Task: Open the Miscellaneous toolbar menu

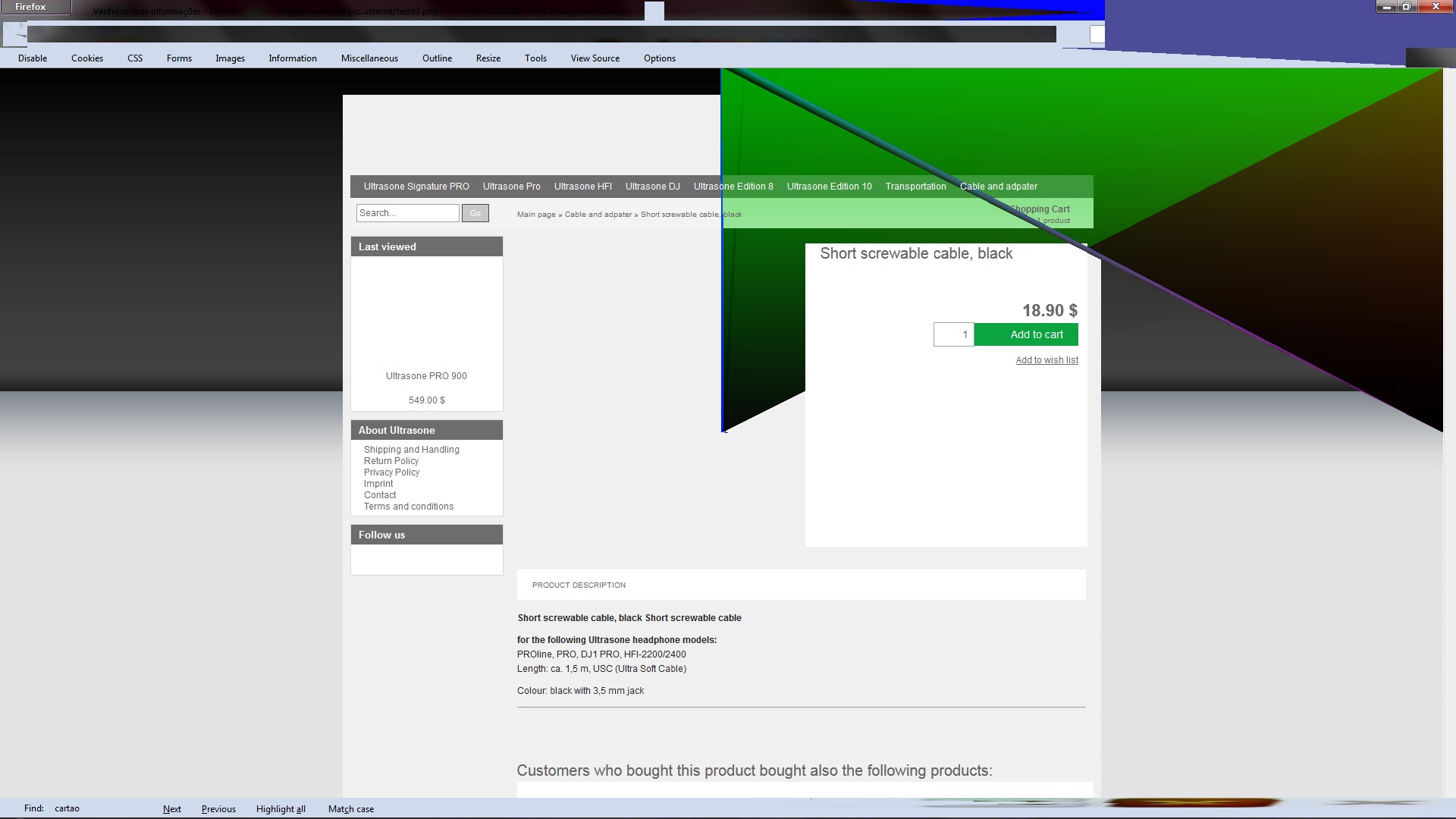Action: point(369,58)
